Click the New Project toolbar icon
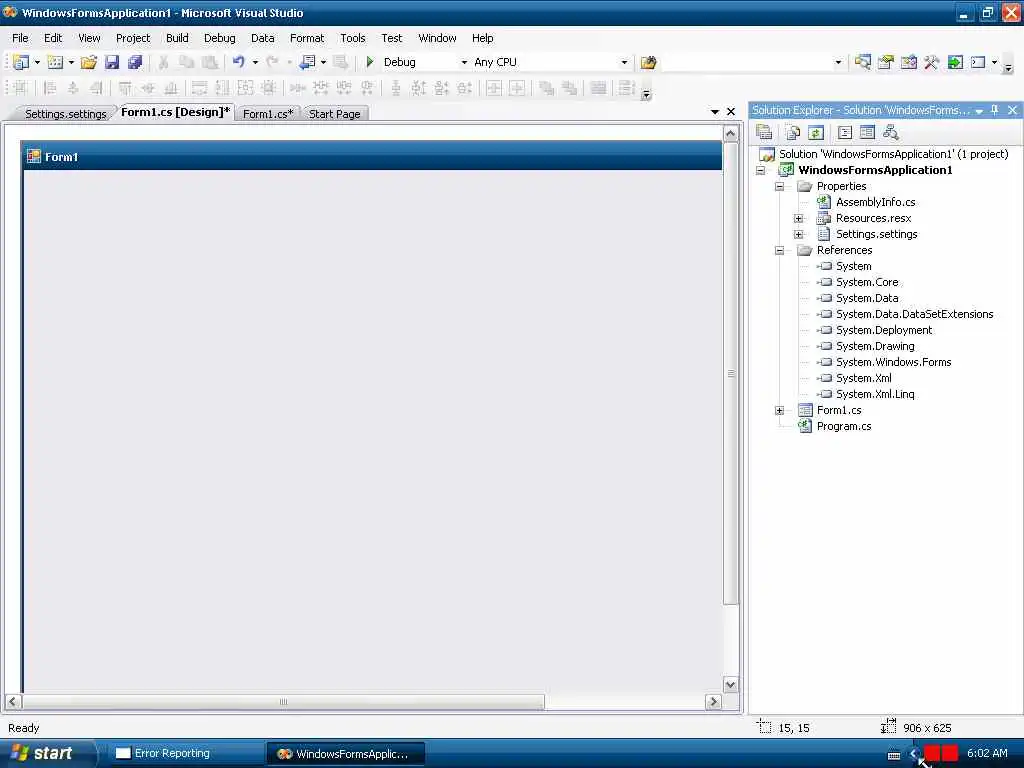Image resolution: width=1024 pixels, height=768 pixels. (x=20, y=62)
